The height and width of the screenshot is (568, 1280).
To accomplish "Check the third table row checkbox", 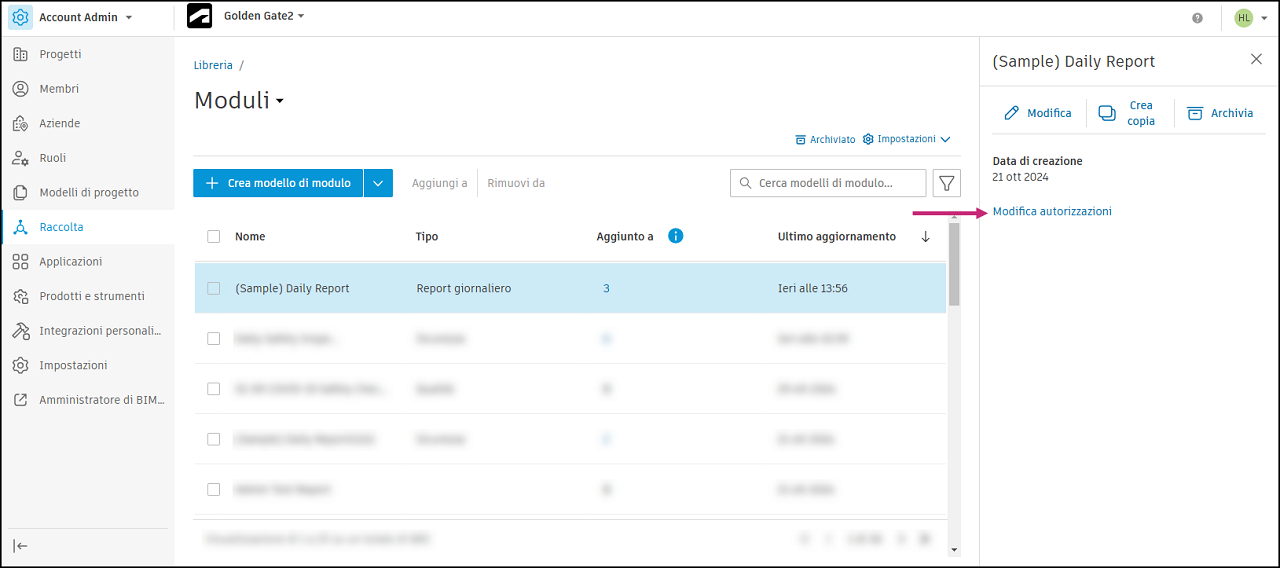I will coord(213,389).
